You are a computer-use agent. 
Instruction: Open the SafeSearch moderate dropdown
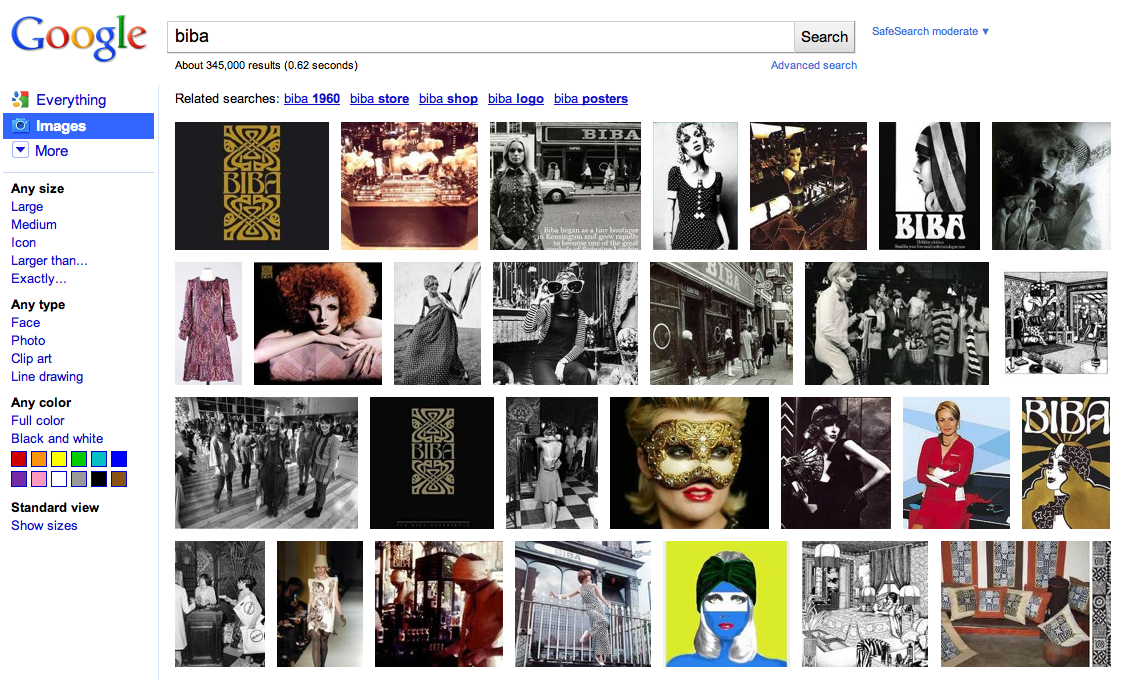tap(930, 32)
